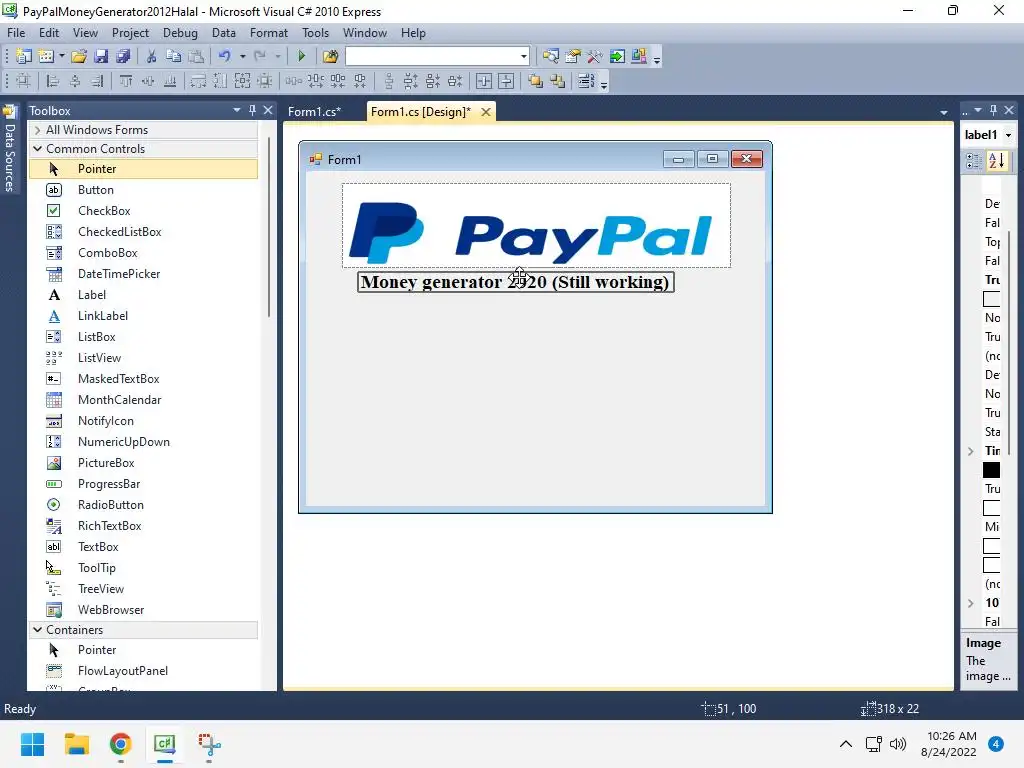This screenshot has width=1024, height=768.
Task: Click the volume speaker tray icon
Action: (x=898, y=744)
